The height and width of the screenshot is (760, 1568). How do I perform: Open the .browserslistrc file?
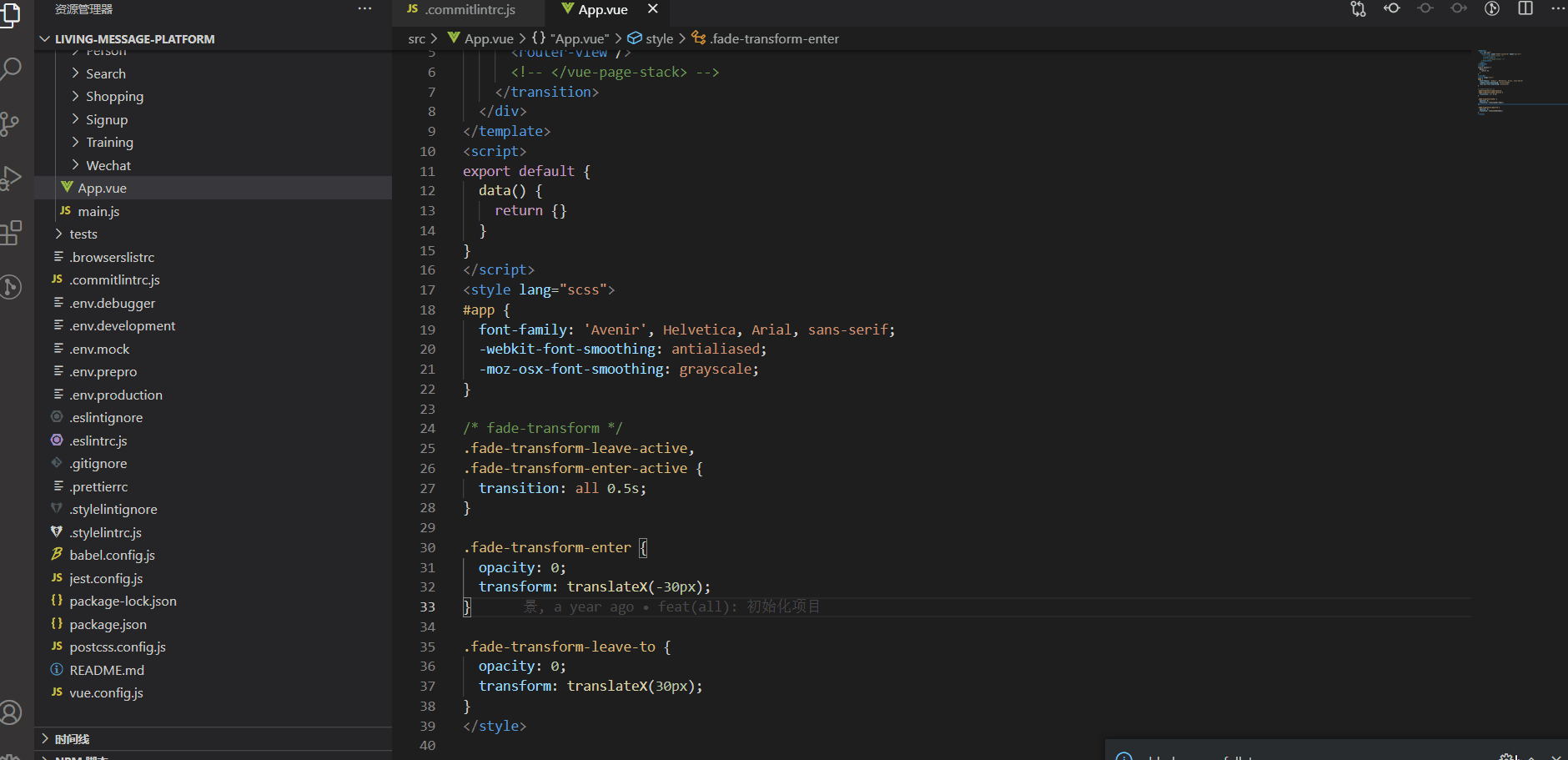(x=213, y=258)
